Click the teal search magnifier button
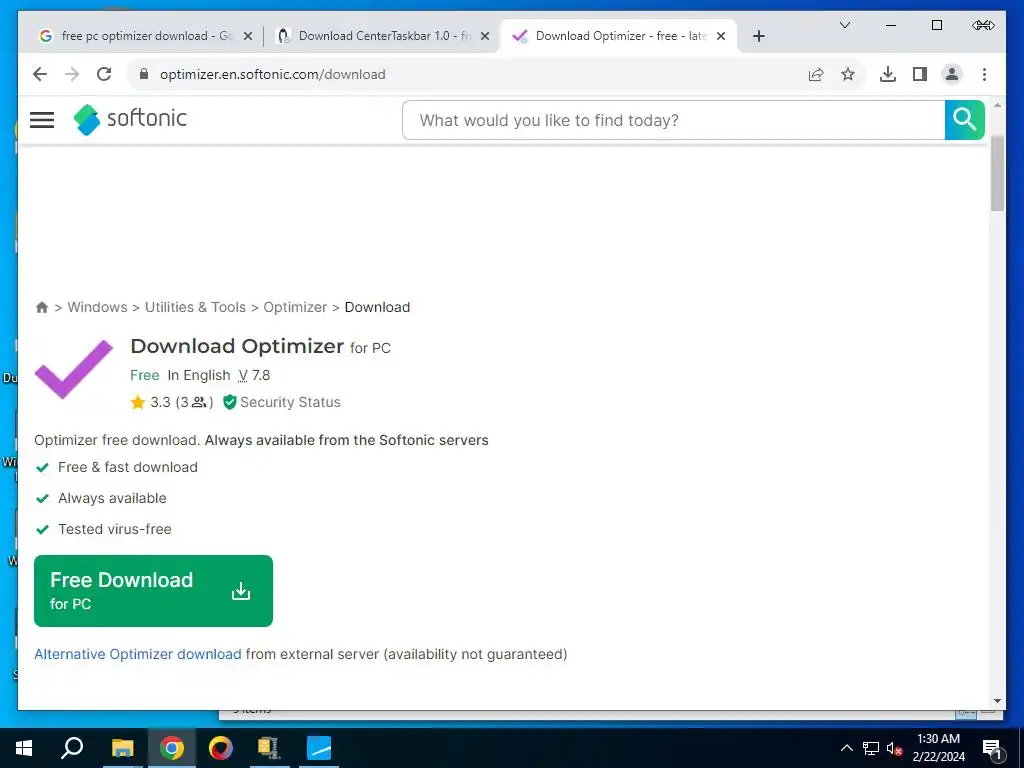The width and height of the screenshot is (1024, 768). pyautogui.click(x=964, y=120)
